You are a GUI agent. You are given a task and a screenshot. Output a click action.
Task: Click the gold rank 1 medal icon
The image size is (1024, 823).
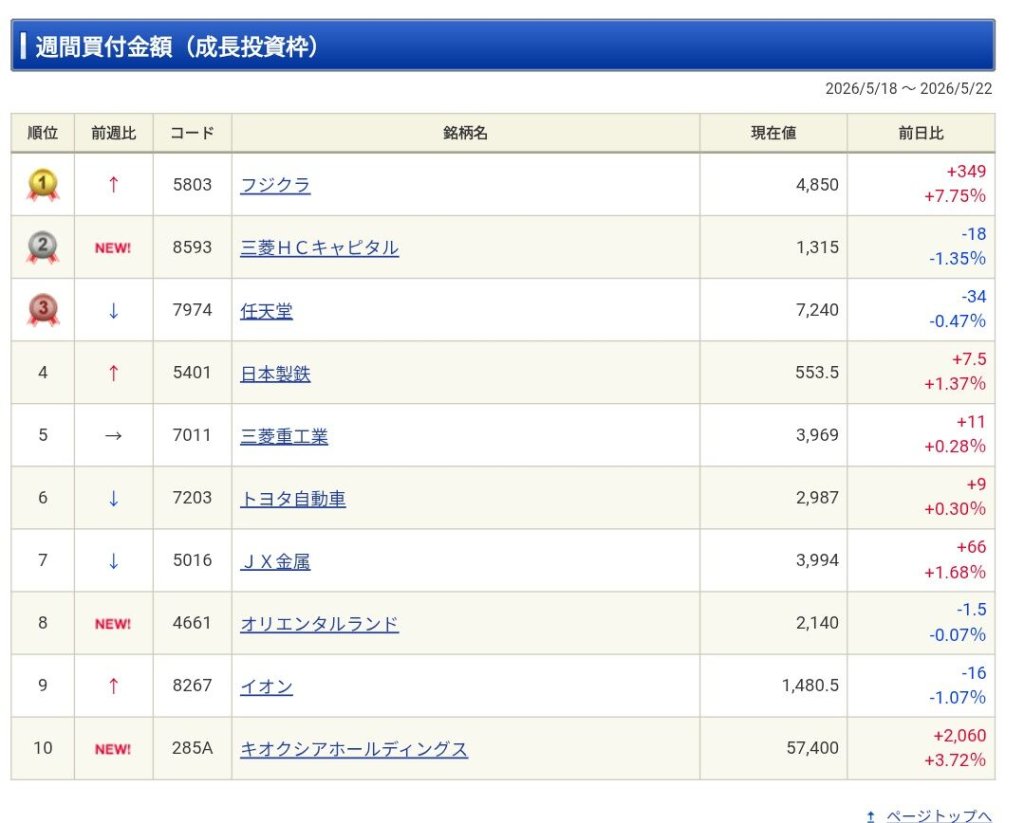(42, 185)
